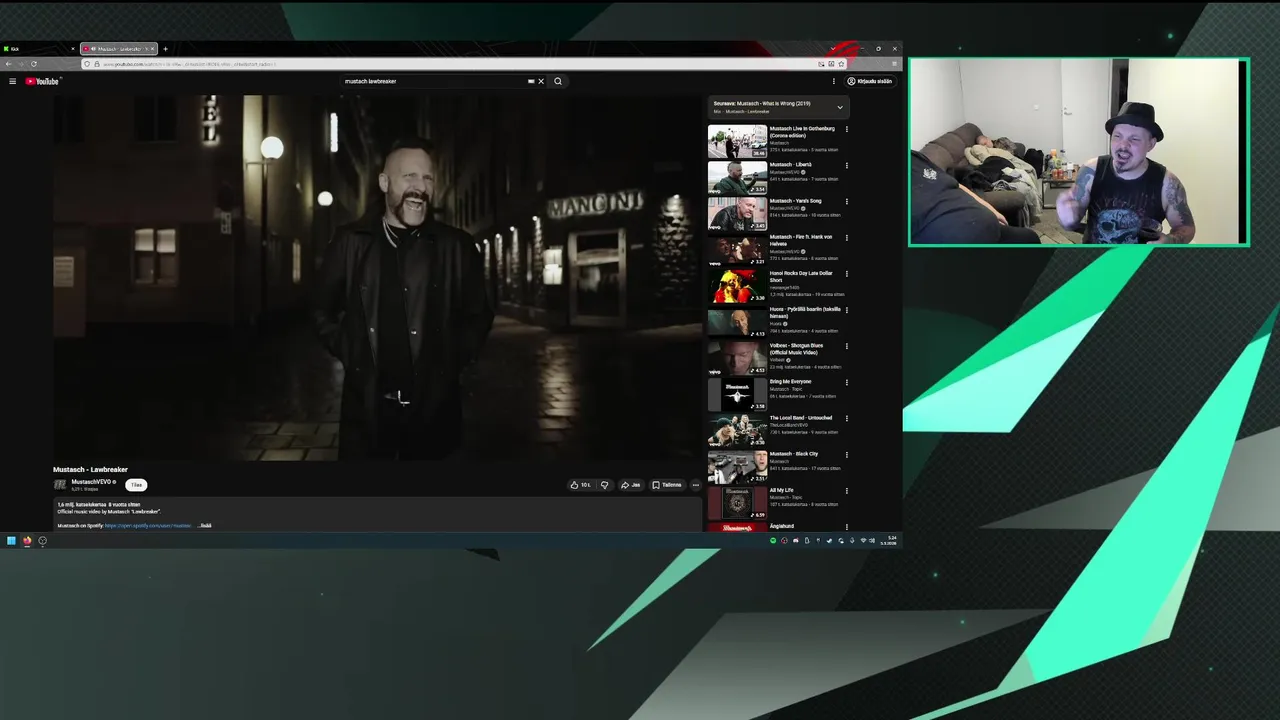Select 'Mustasch - Fire ft. Hank von Helvete' title

[801, 240]
